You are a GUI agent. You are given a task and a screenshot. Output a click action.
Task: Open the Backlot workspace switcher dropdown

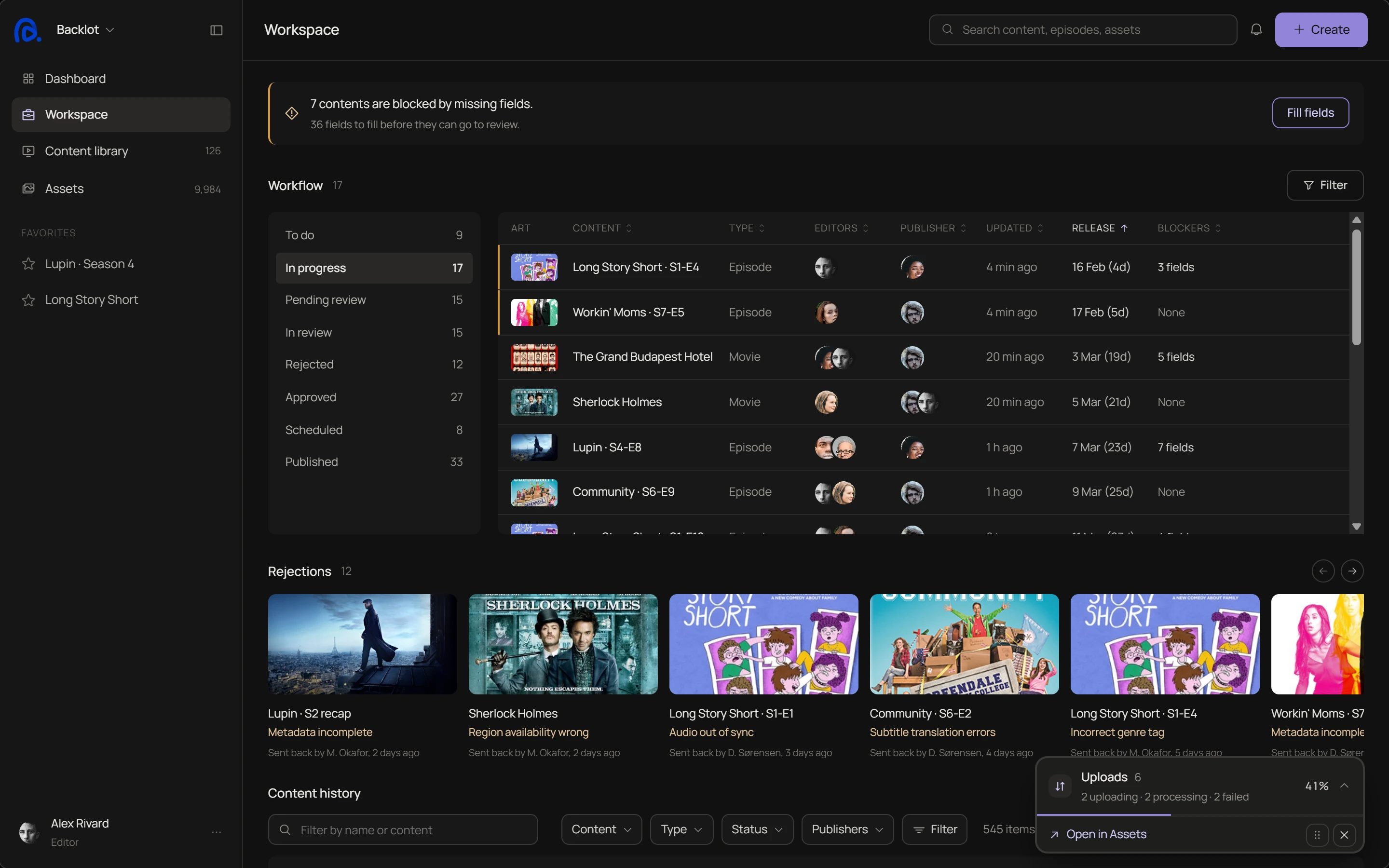[85, 29]
